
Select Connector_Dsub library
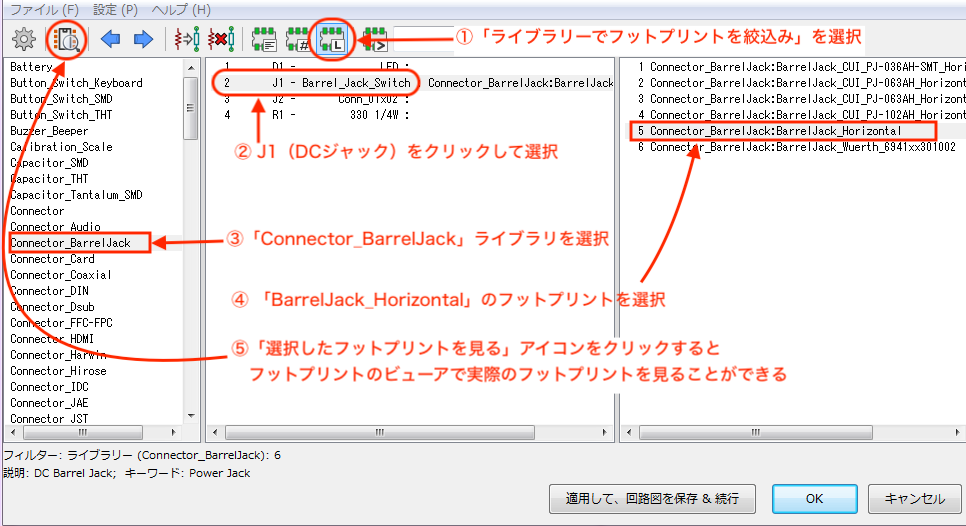[52, 307]
